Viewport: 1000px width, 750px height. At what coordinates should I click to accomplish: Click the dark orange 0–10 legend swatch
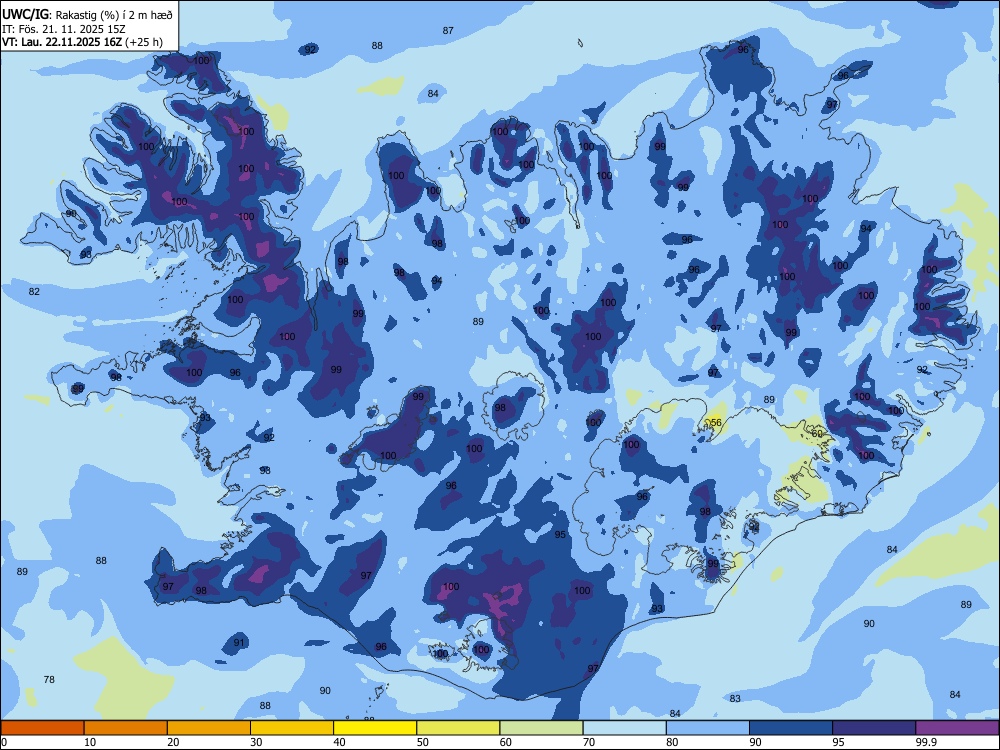[42, 728]
